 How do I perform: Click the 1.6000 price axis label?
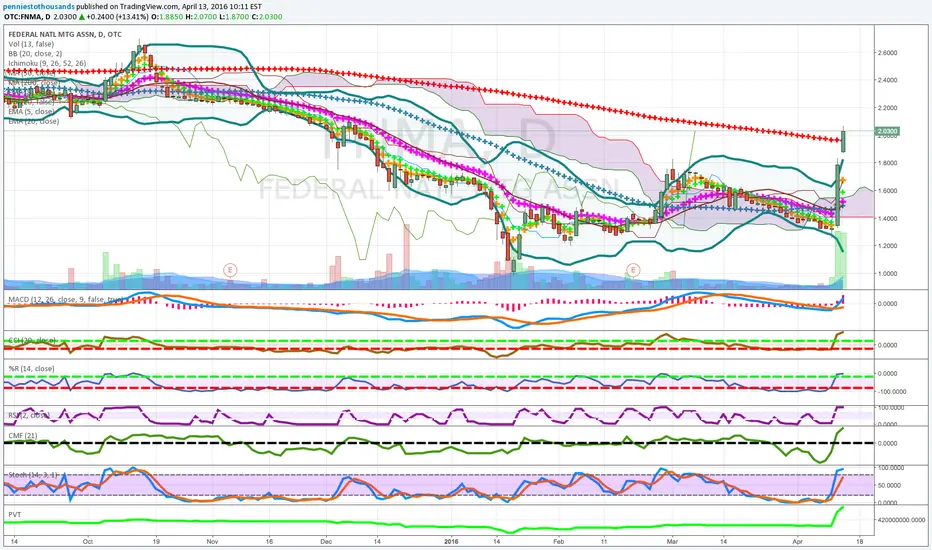(887, 191)
